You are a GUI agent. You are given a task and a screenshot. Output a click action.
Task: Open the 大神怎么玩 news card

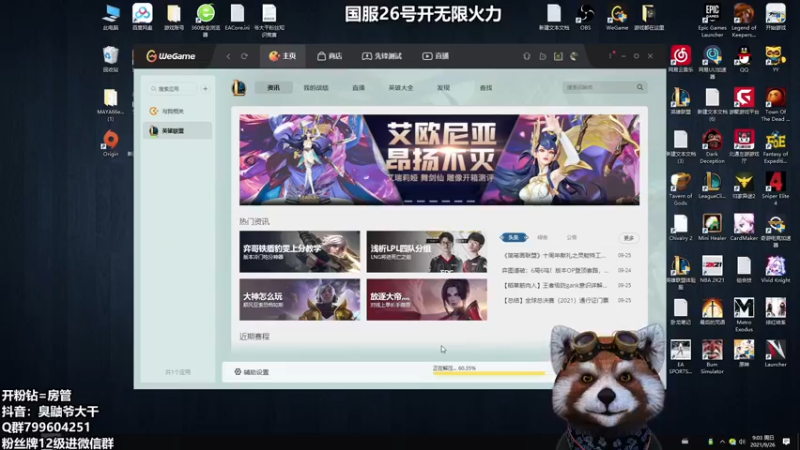pyautogui.click(x=299, y=299)
